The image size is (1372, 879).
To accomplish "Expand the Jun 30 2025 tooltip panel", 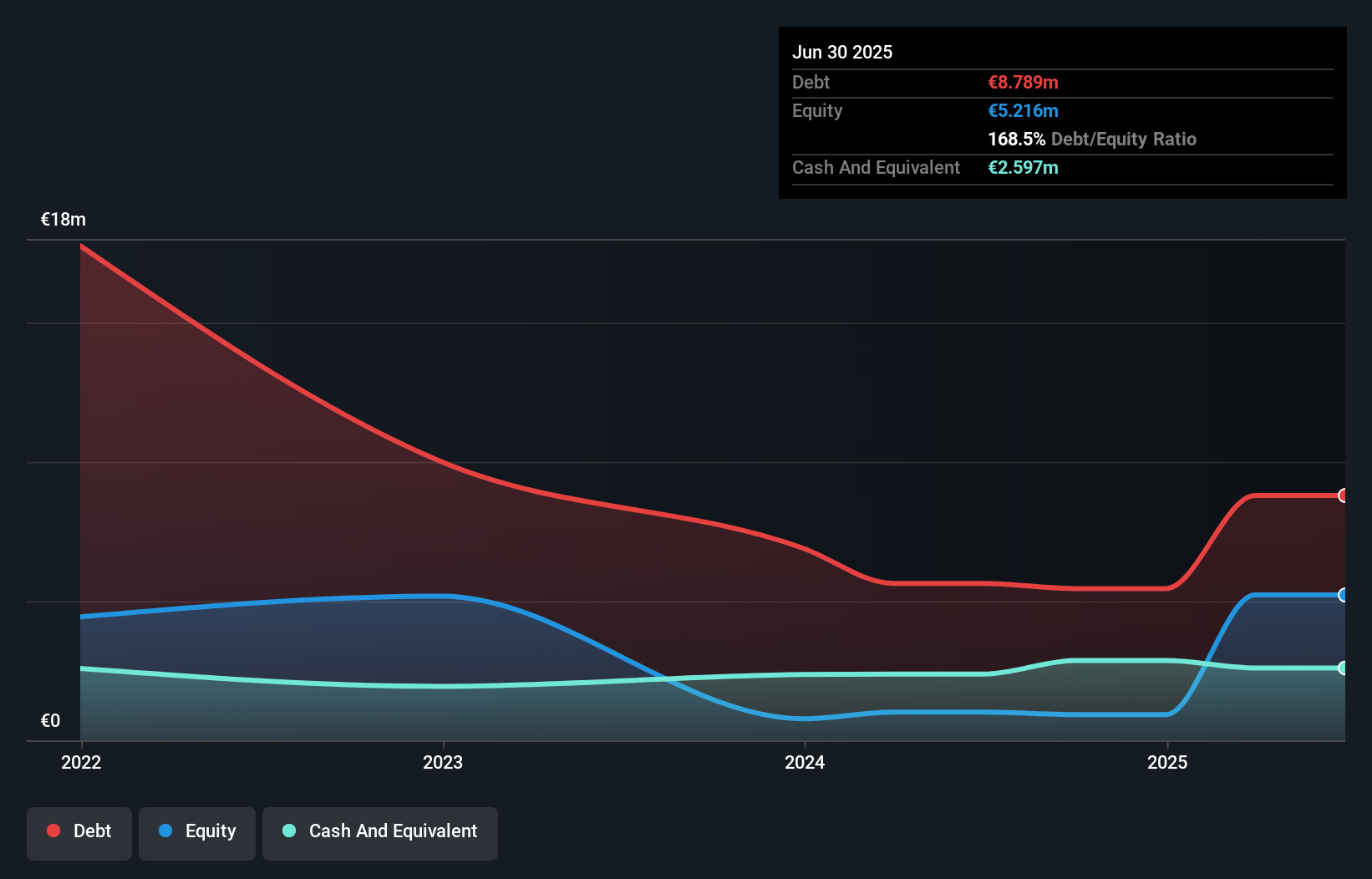I will coord(842,52).
